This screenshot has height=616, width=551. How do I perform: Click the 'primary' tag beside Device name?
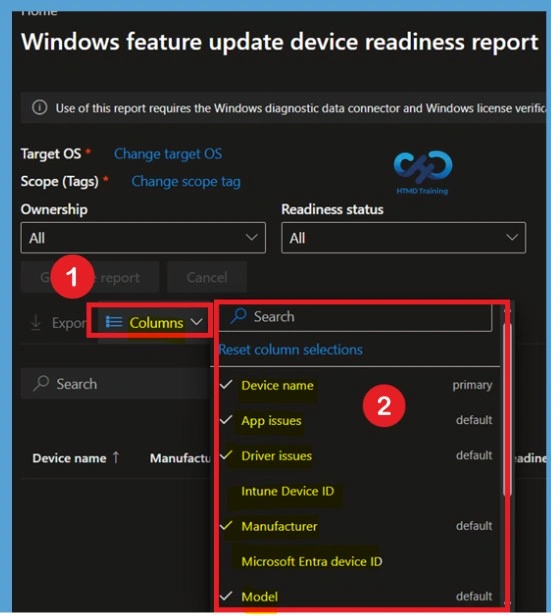coord(472,385)
